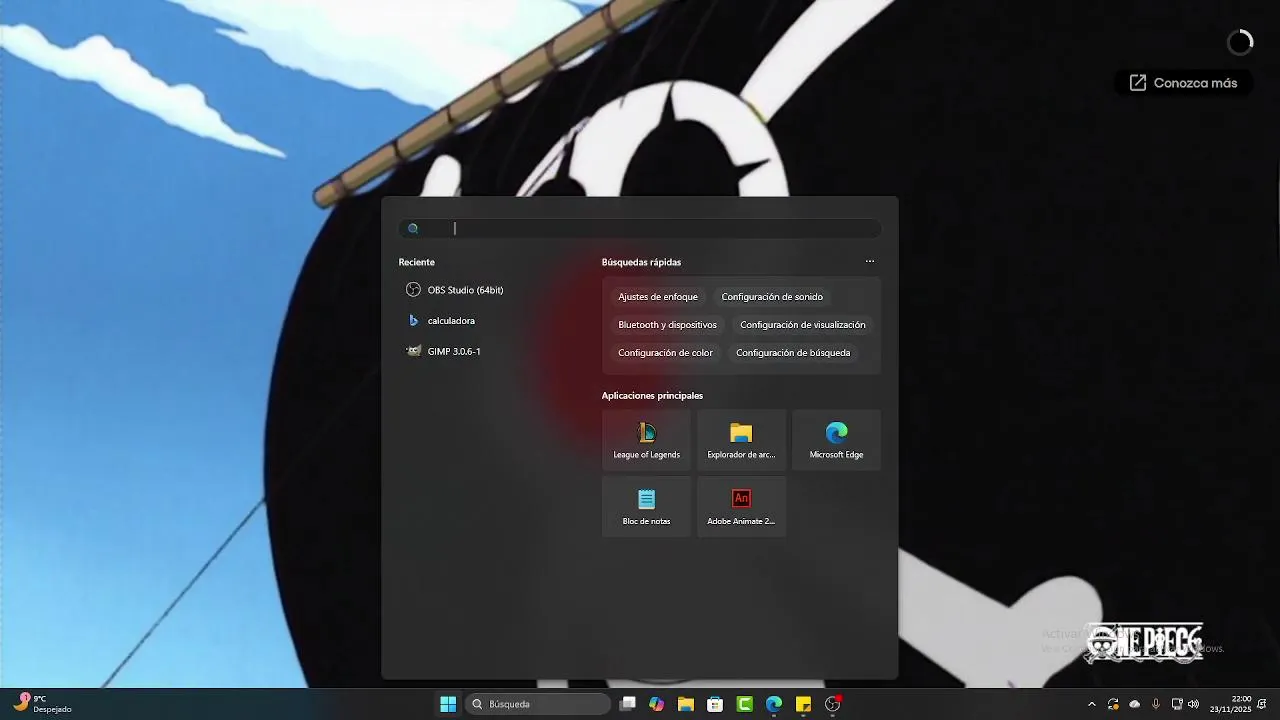Image resolution: width=1280 pixels, height=720 pixels.
Task: Open Microsoft Store on the taskbar
Action: (715, 704)
